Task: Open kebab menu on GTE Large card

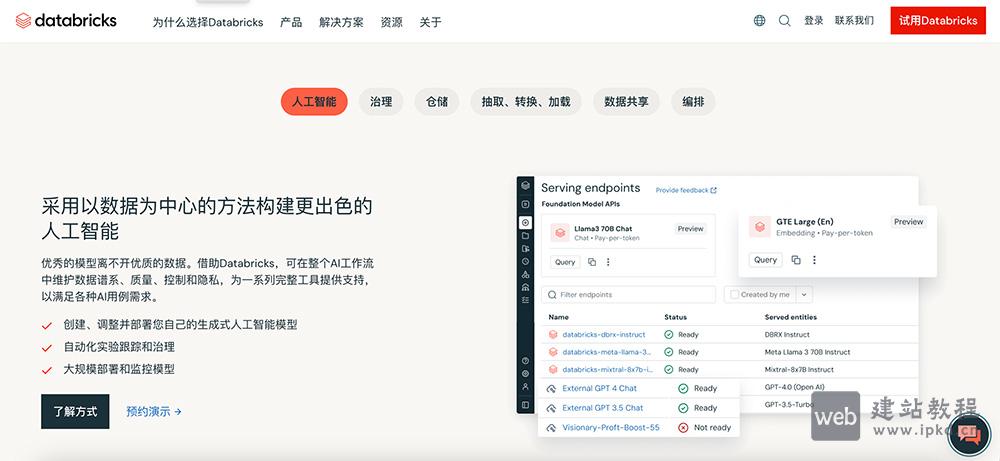Action: pyautogui.click(x=814, y=260)
